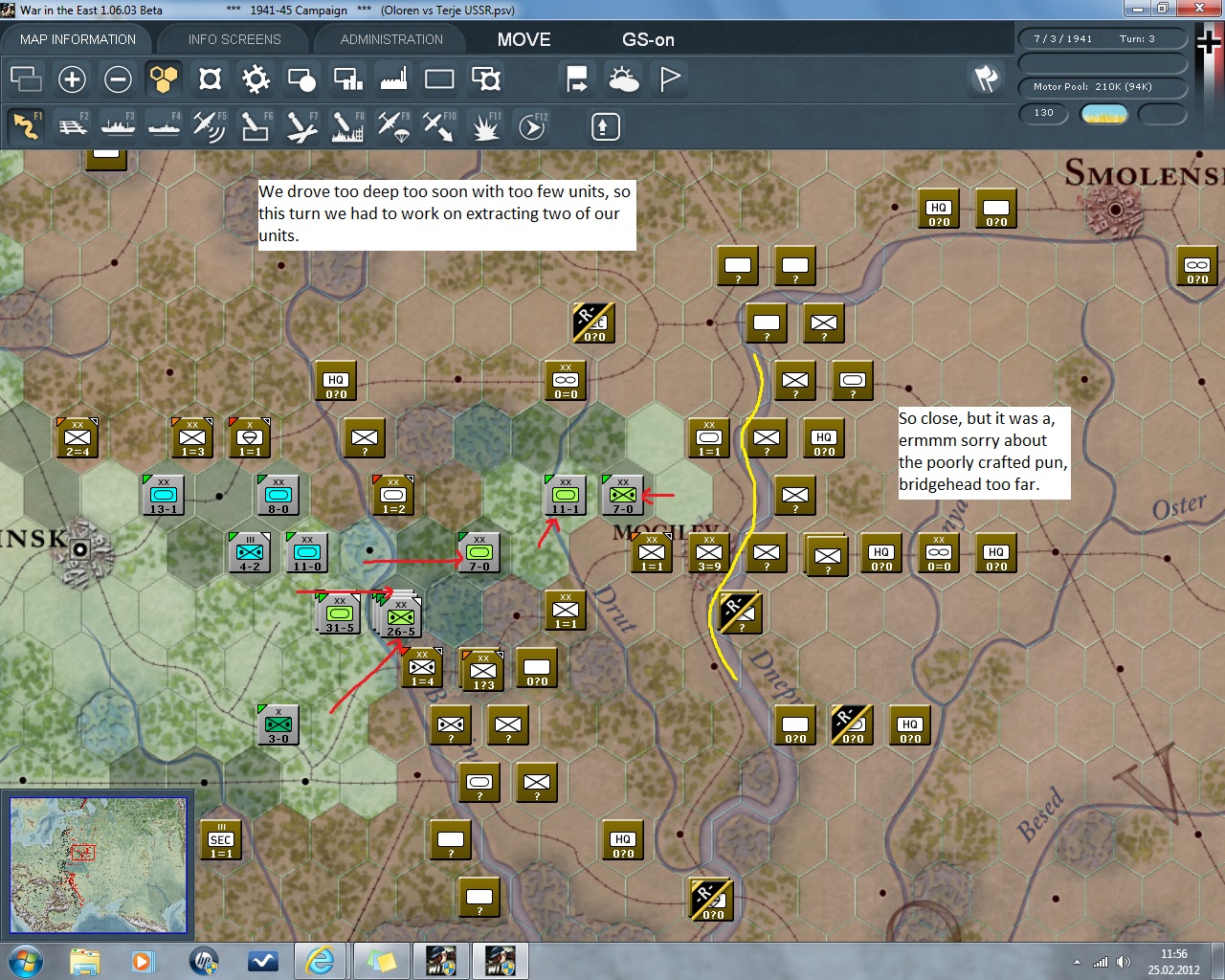Select the SEC 1=1 security unit
This screenshot has height=980, width=1225.
[x=221, y=839]
